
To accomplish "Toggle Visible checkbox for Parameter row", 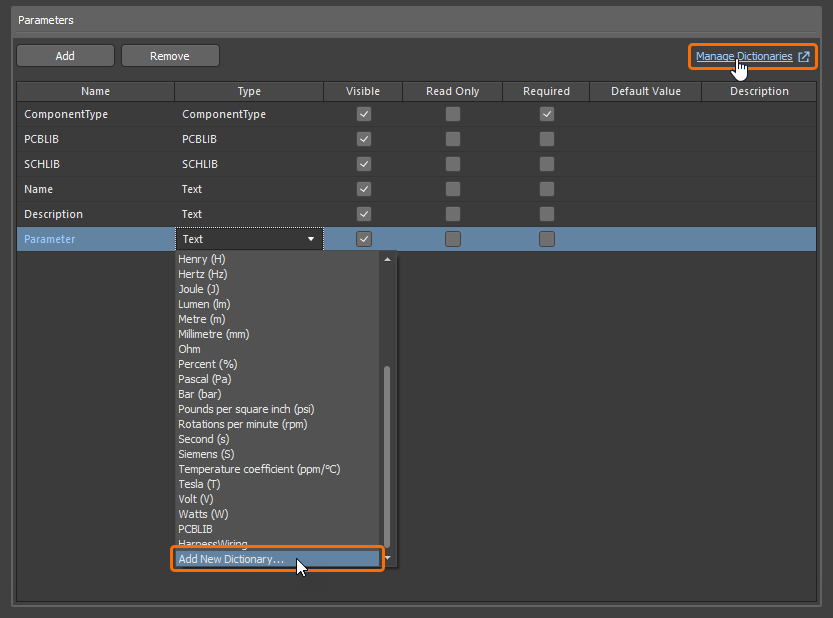I will [364, 239].
